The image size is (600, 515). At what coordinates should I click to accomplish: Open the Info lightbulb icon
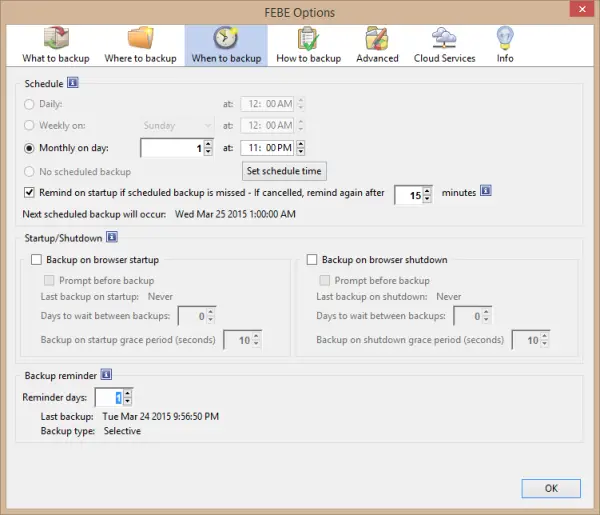point(505,38)
